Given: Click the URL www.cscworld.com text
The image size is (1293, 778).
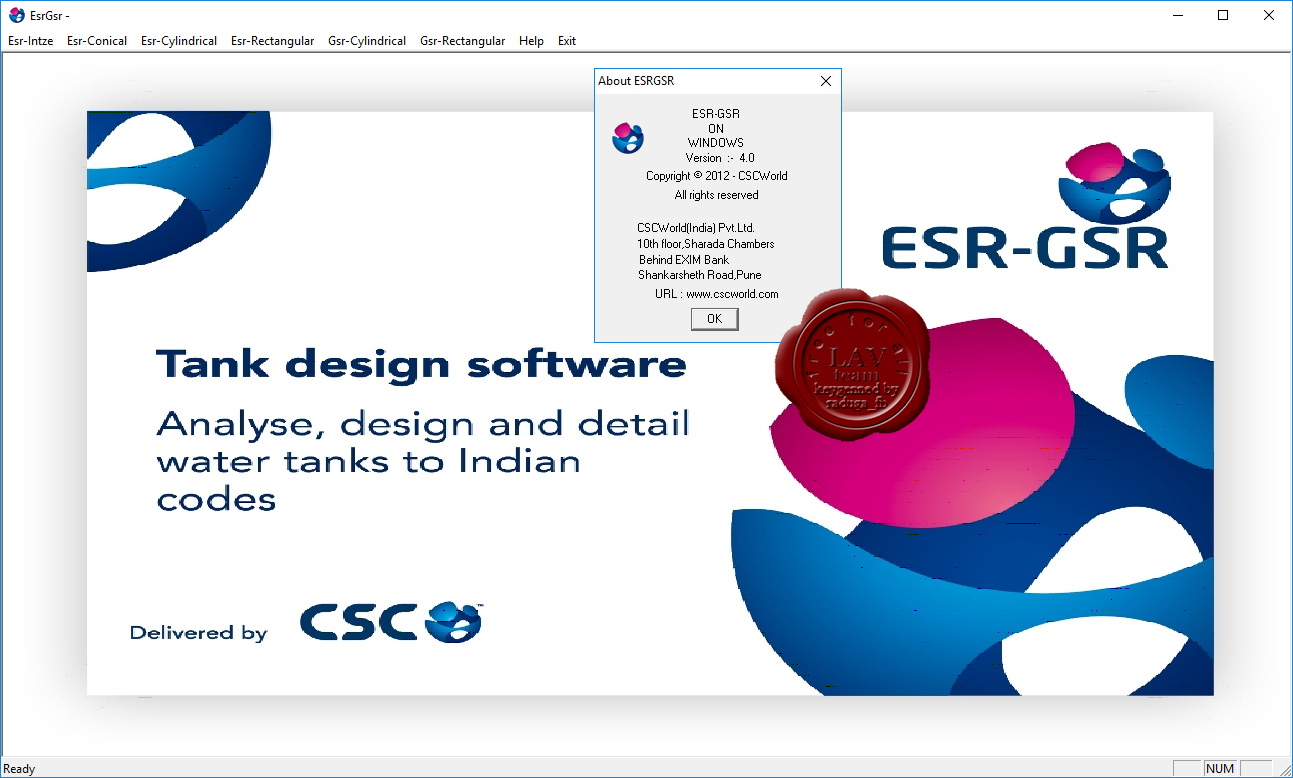Looking at the screenshot, I should pyautogui.click(x=732, y=294).
